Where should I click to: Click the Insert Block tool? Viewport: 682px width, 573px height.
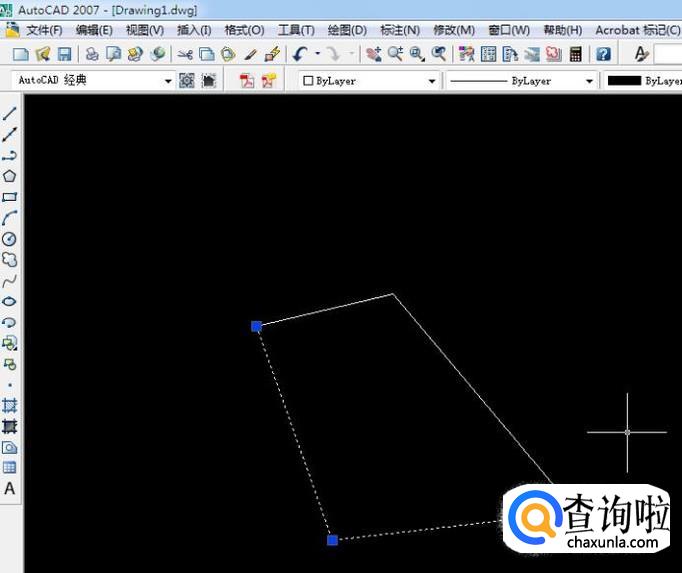point(10,343)
